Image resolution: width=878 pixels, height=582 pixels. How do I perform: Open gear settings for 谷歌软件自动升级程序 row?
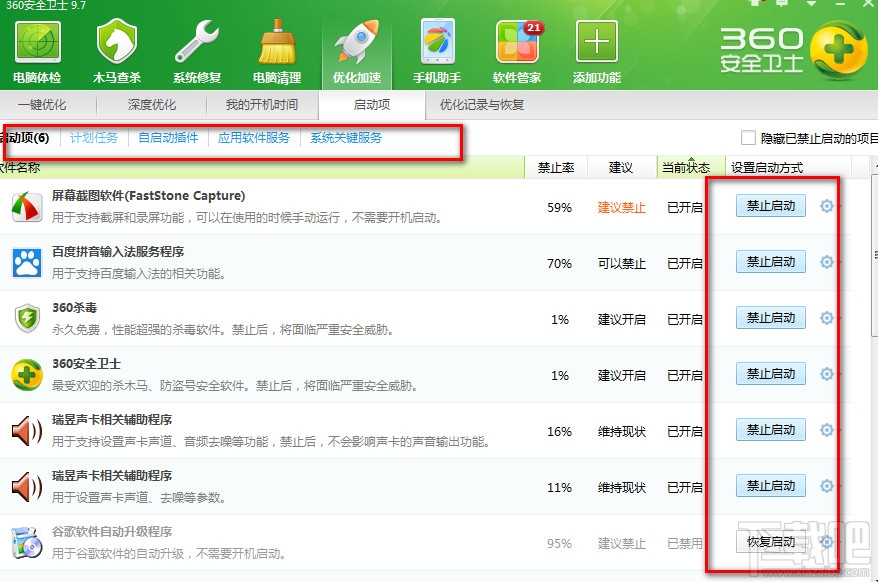pyautogui.click(x=826, y=542)
